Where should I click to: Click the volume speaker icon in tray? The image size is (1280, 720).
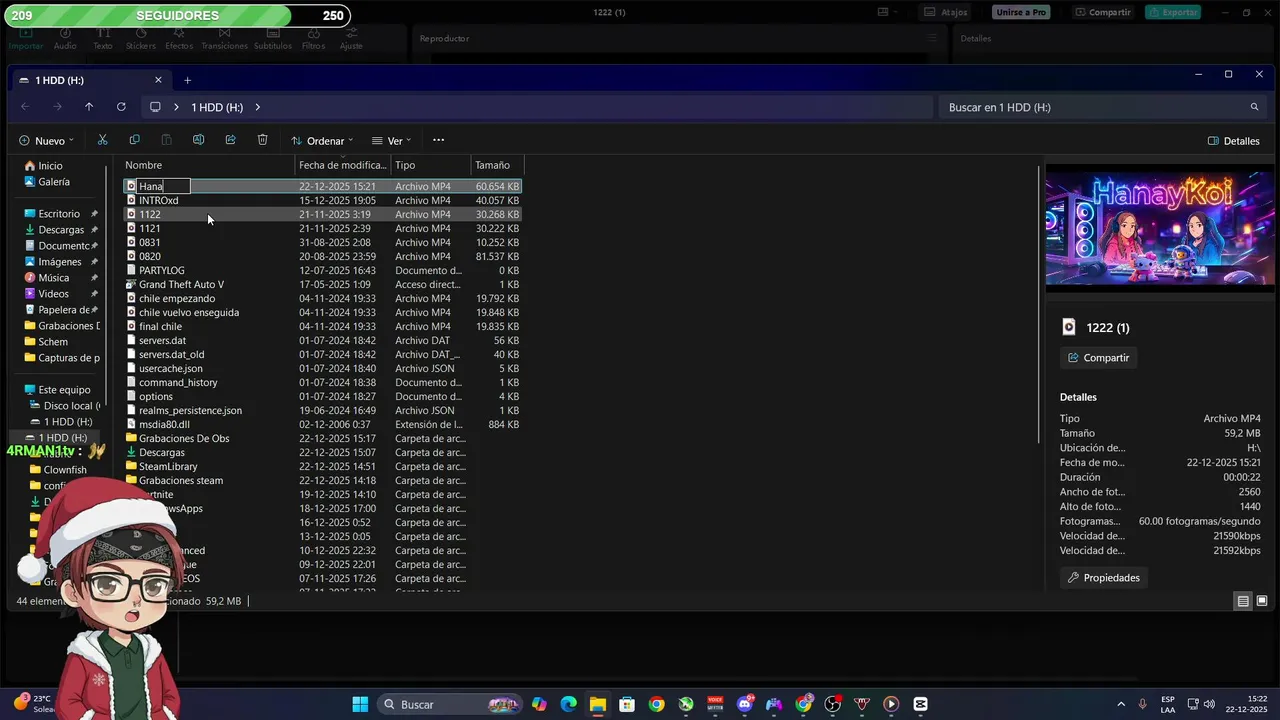[x=1210, y=704]
